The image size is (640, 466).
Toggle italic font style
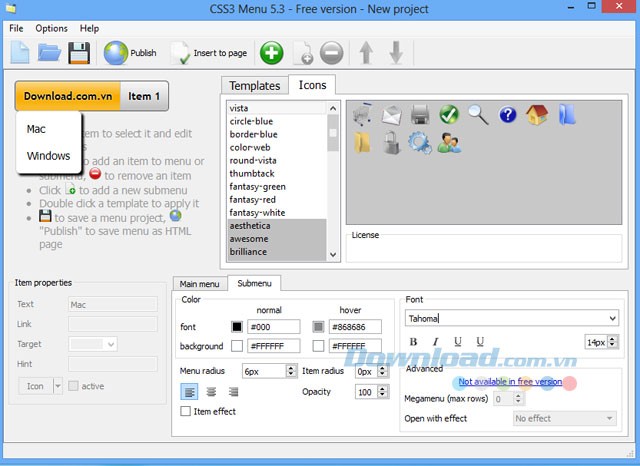436,342
